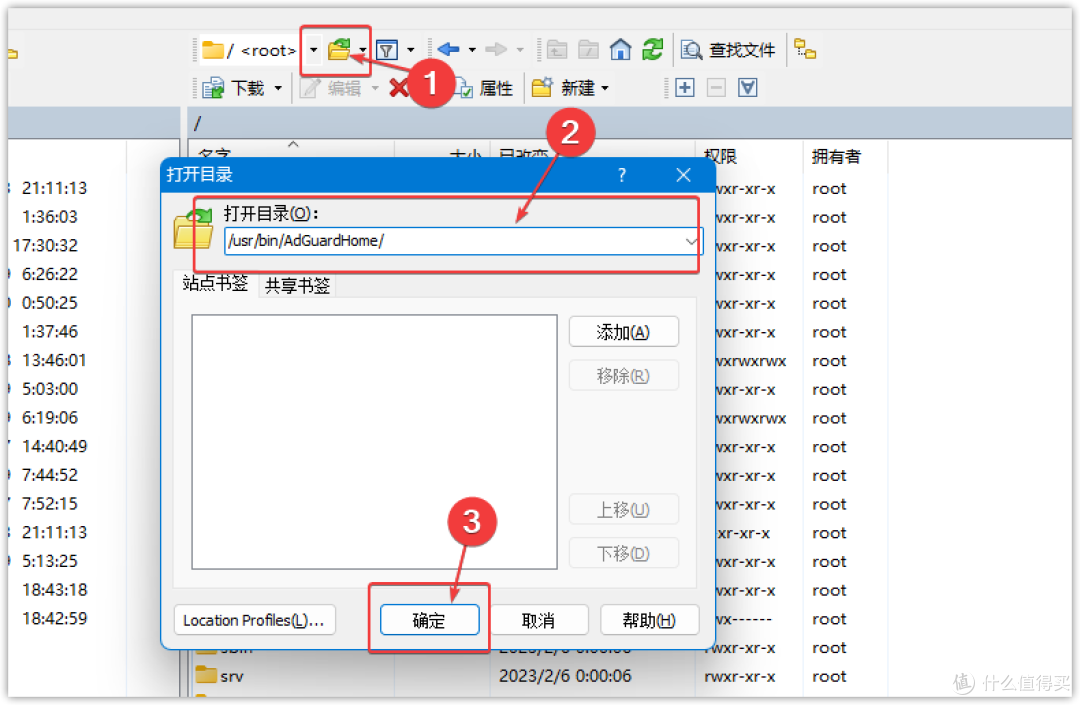
Task: Open the 新建 dropdown arrow
Action: click(x=605, y=87)
